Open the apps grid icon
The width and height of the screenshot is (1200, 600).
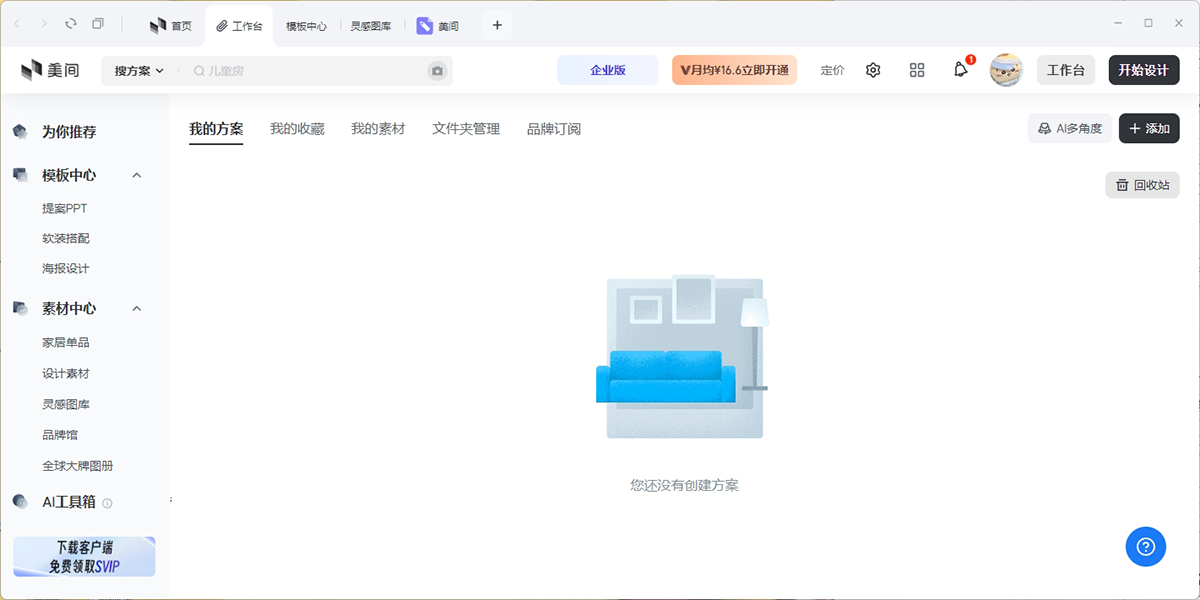click(917, 70)
